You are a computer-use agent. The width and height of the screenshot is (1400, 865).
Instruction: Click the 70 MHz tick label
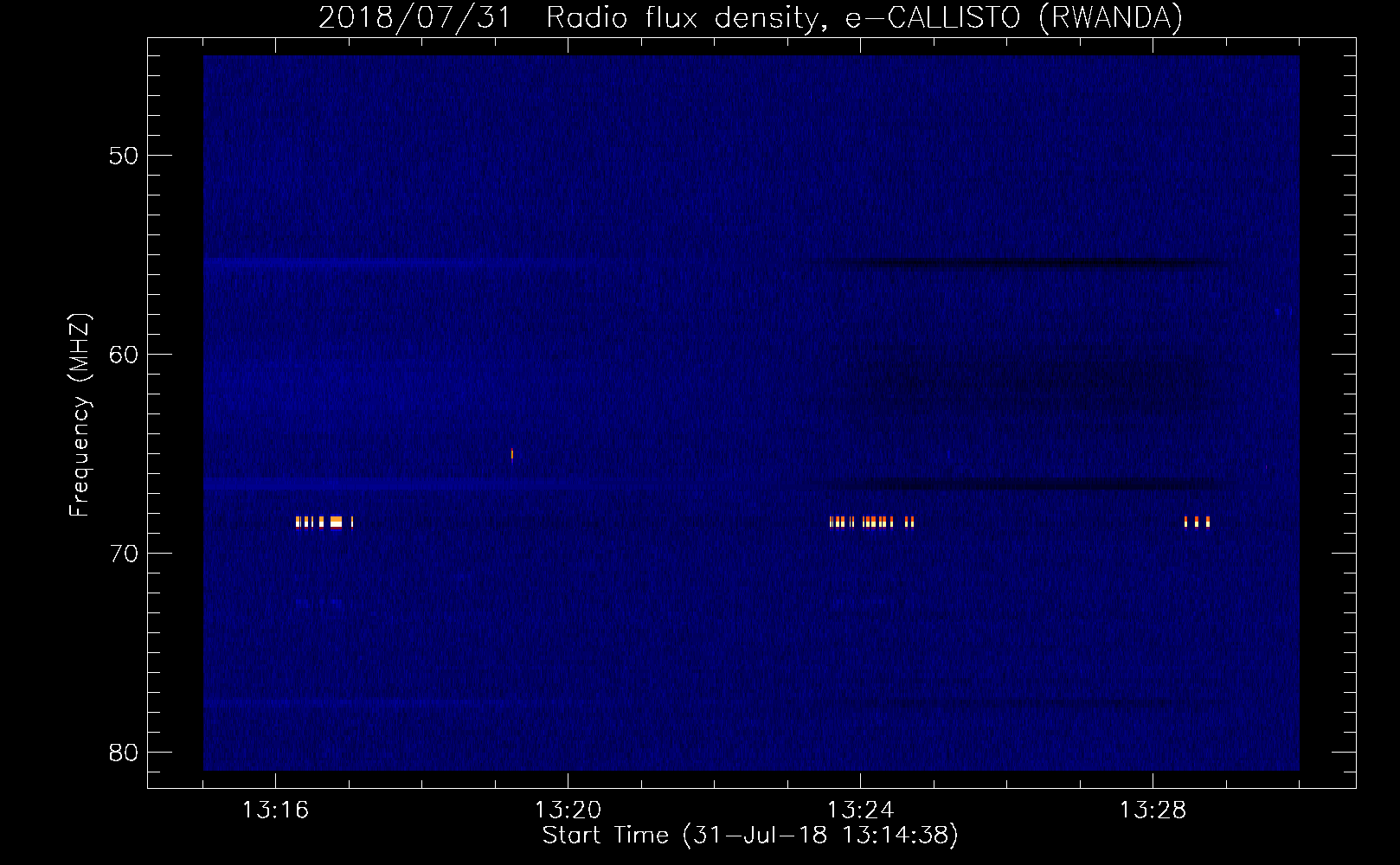click(123, 554)
